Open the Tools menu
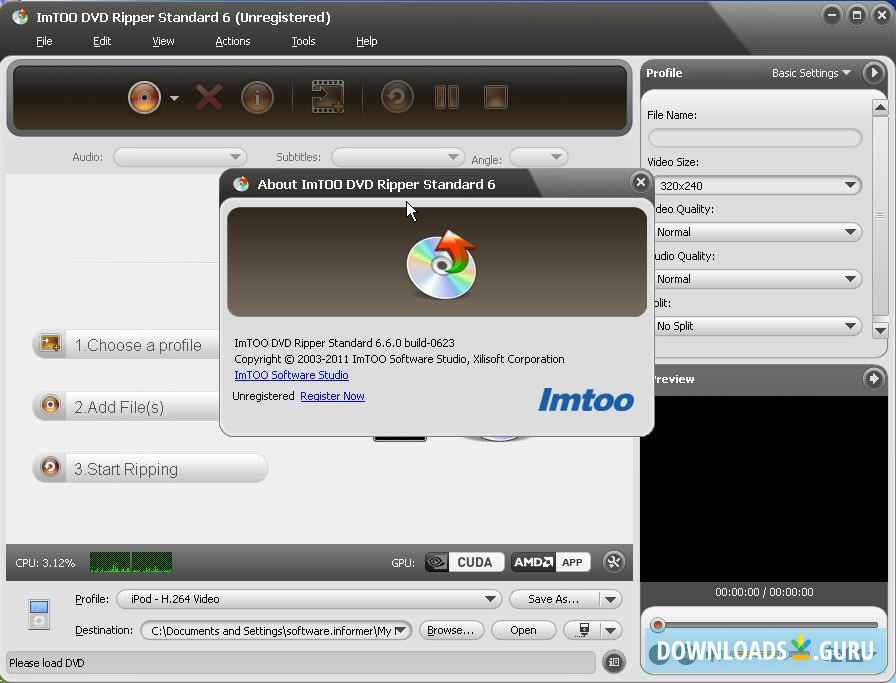 (303, 41)
